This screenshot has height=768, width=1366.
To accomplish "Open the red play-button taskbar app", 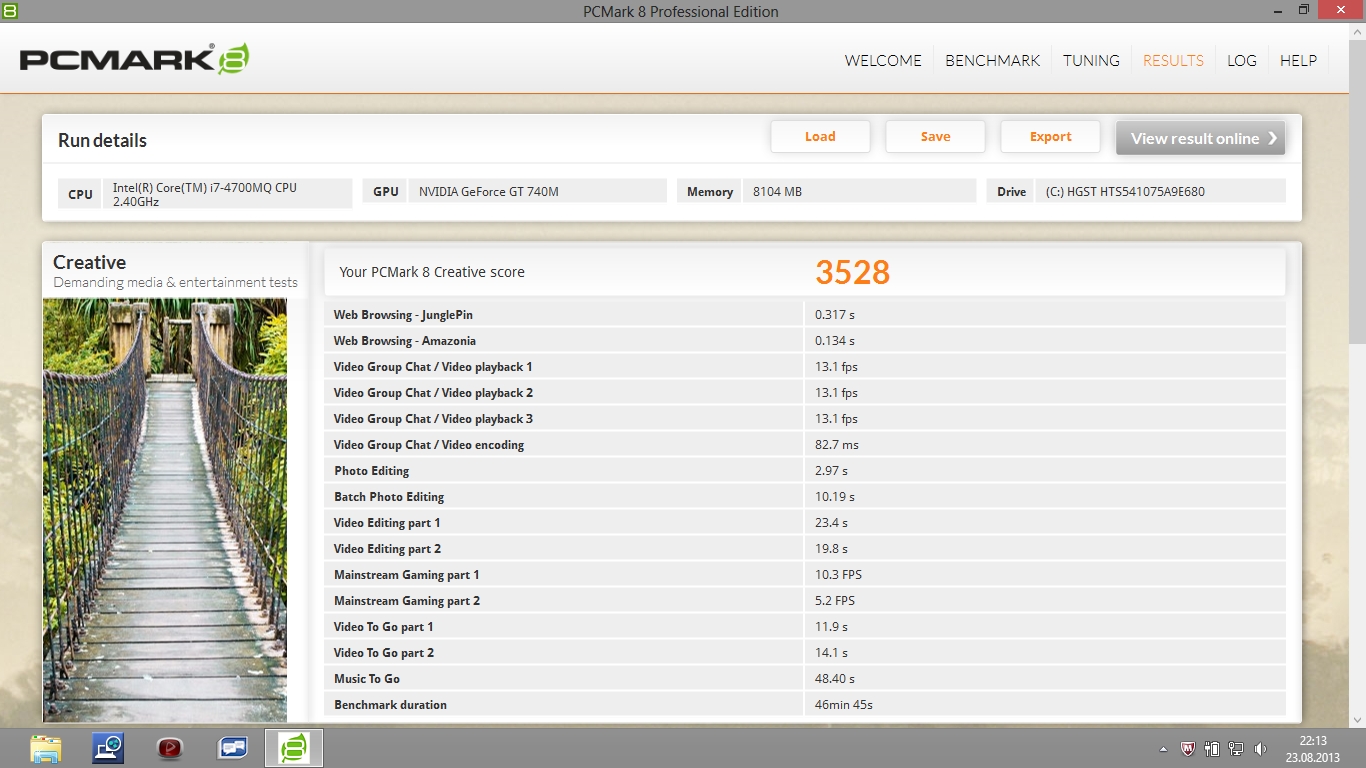I will point(170,748).
